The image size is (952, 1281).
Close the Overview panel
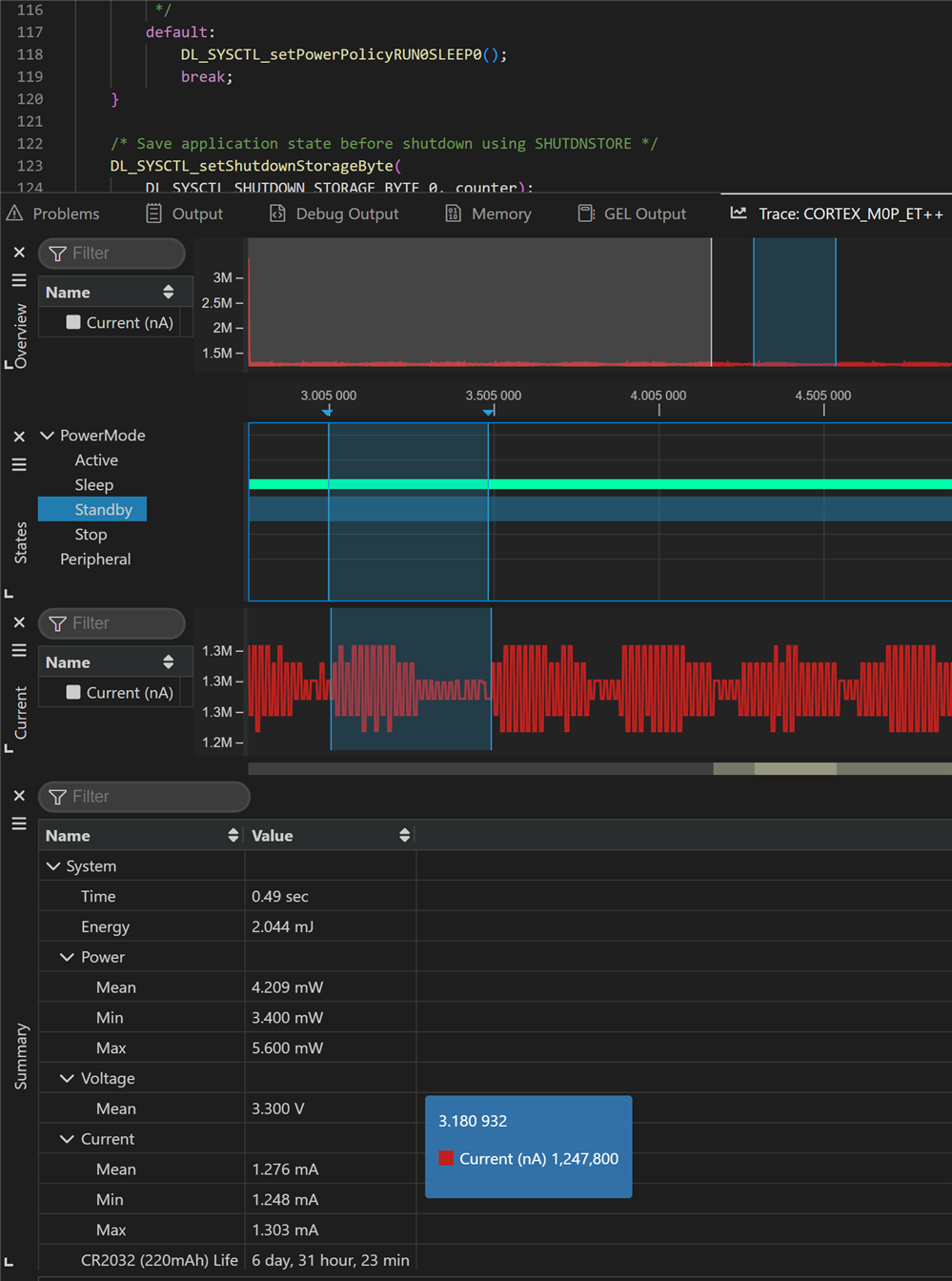click(19, 253)
